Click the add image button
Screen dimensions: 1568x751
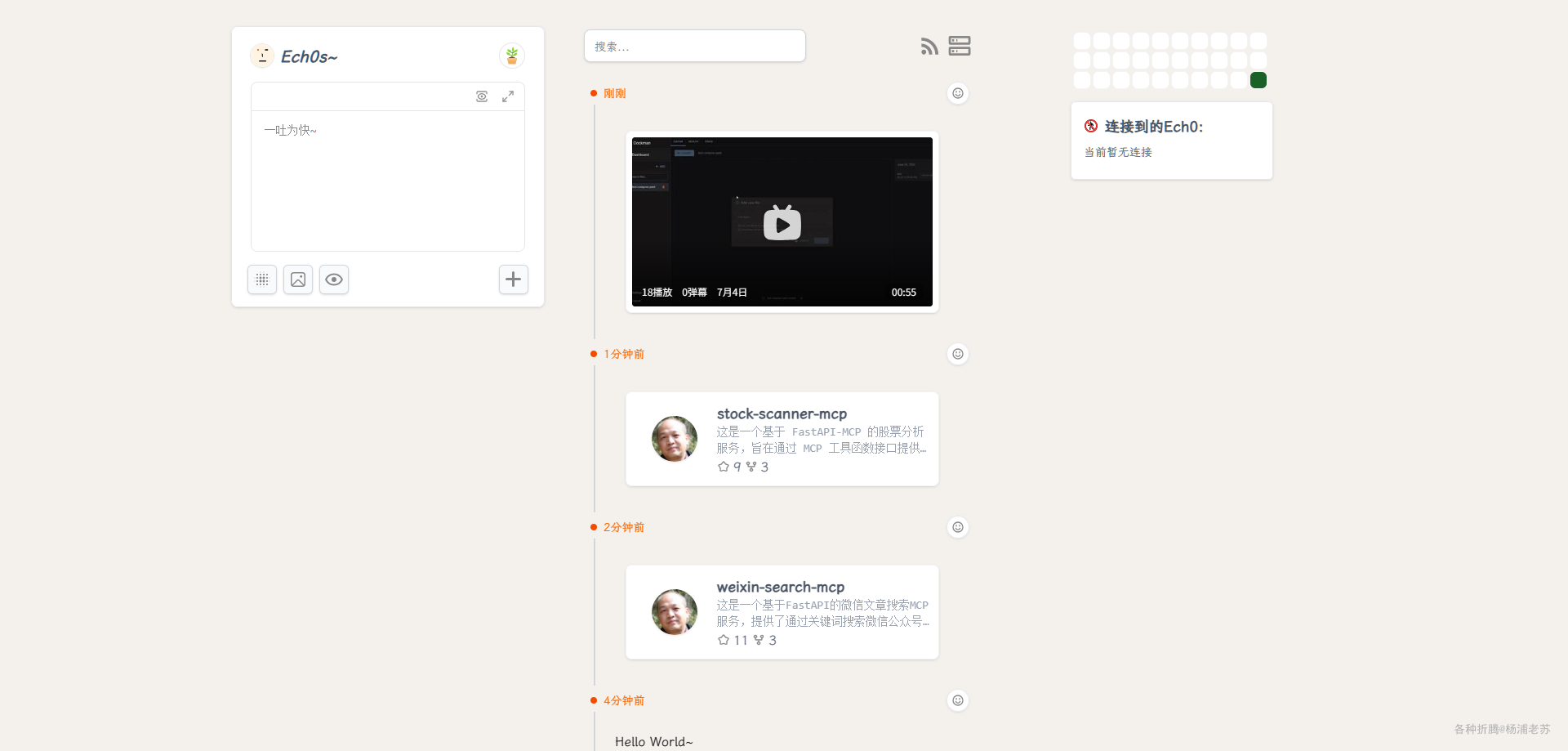(298, 279)
